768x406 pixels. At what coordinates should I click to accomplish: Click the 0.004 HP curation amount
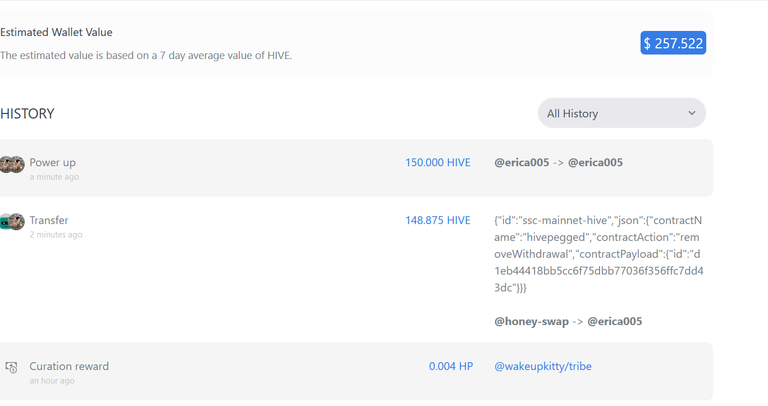click(451, 366)
